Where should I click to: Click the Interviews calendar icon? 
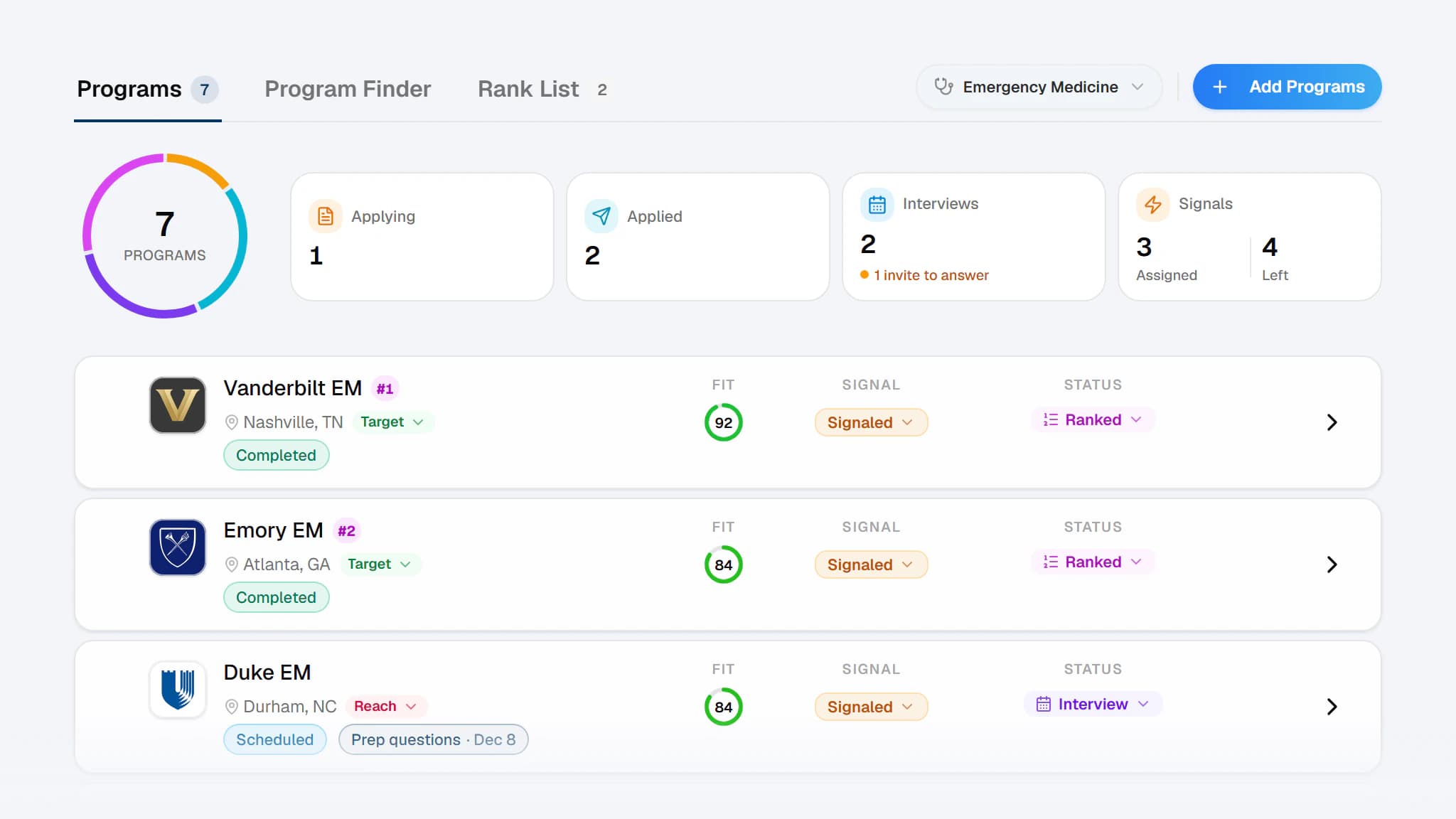click(877, 204)
